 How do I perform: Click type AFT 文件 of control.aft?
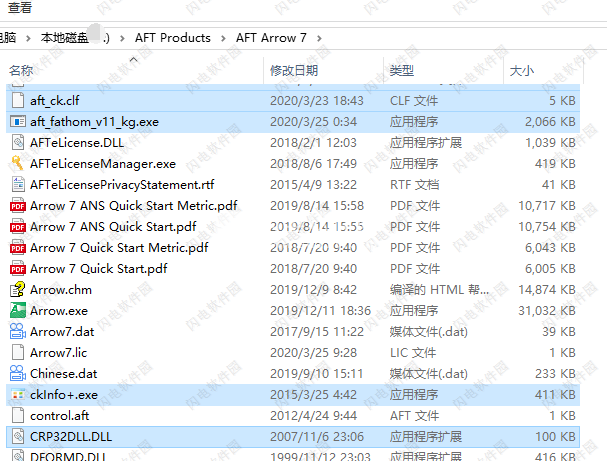(x=414, y=416)
